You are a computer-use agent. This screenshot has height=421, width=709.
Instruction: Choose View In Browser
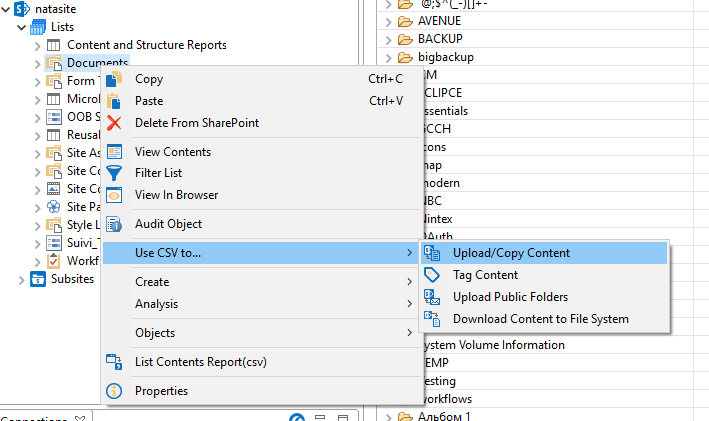pos(262,195)
